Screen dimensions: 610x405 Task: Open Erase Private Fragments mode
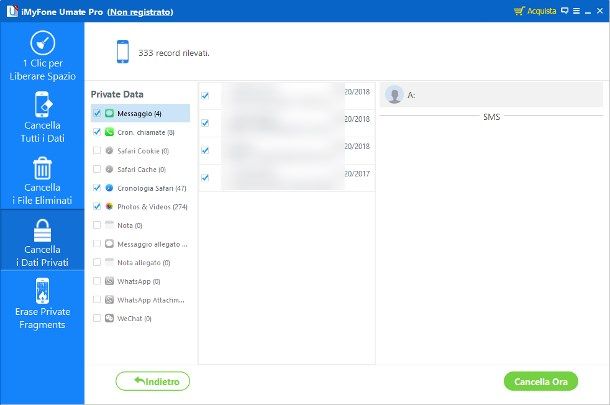(x=42, y=303)
